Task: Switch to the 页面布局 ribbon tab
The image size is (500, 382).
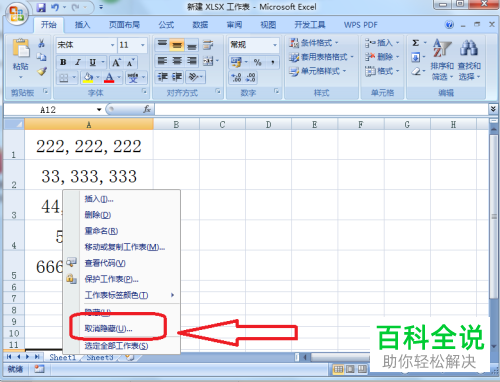Action: 124,25
